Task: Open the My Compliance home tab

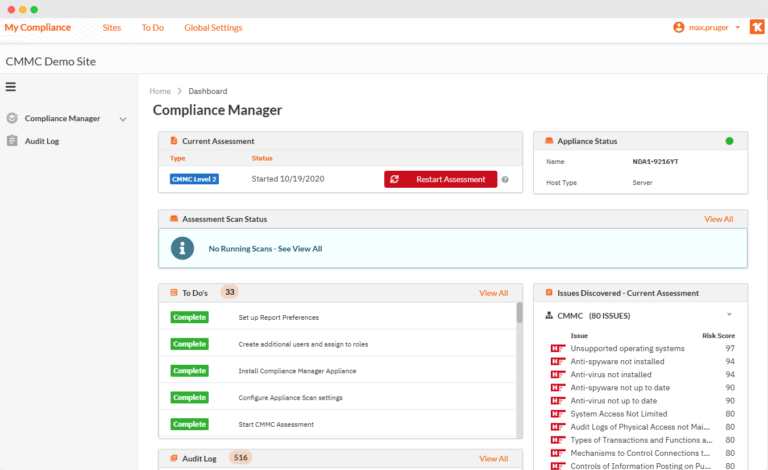Action: pyautogui.click(x=38, y=27)
